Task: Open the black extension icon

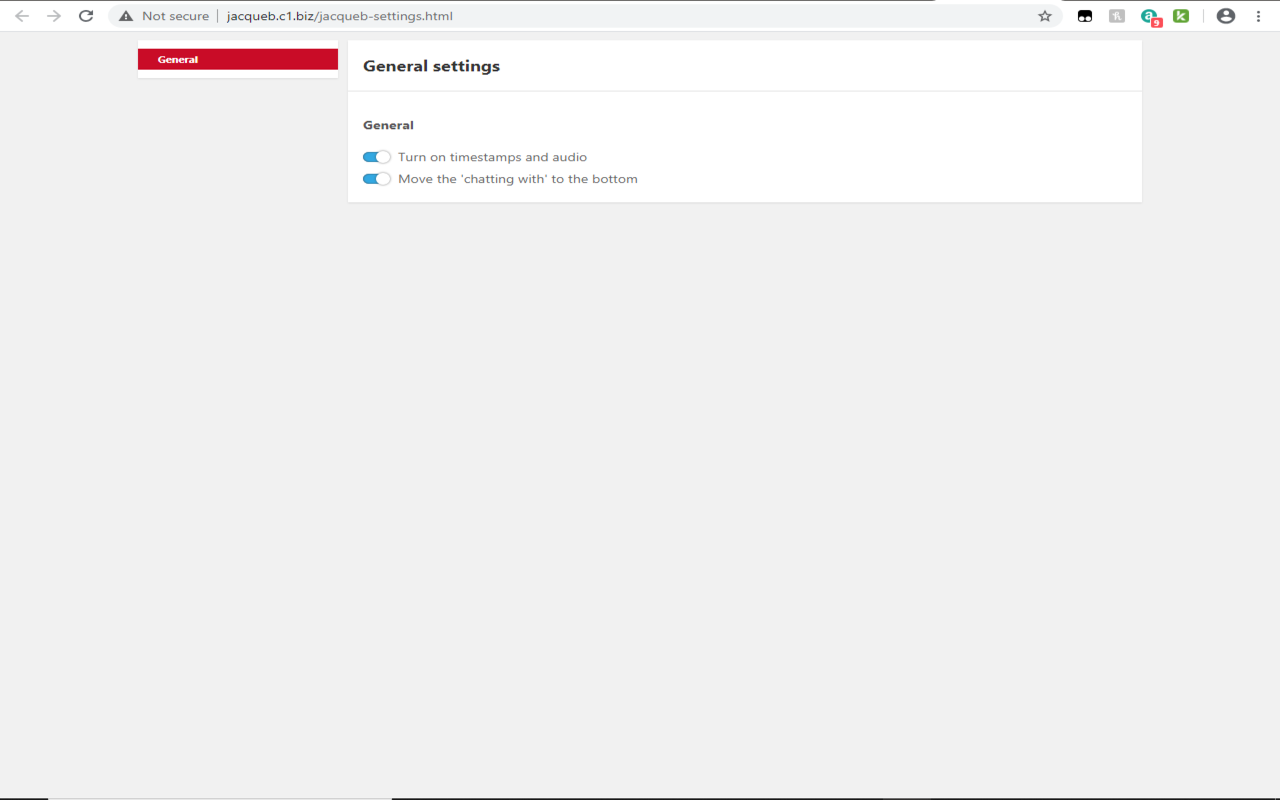Action: pos(1085,16)
